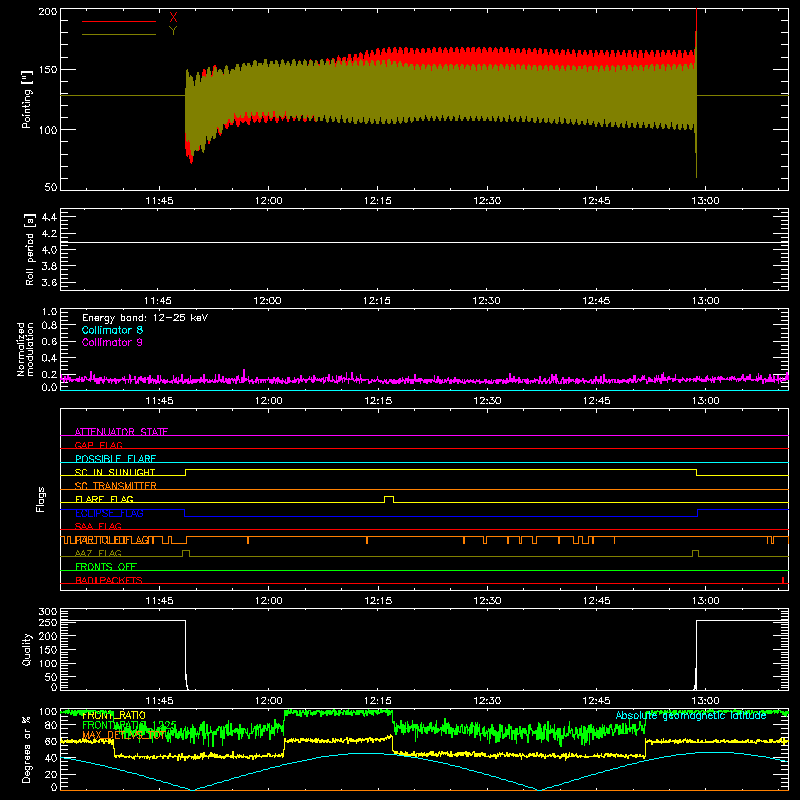Click the red X legend line sample

pyautogui.click(x=119, y=21)
